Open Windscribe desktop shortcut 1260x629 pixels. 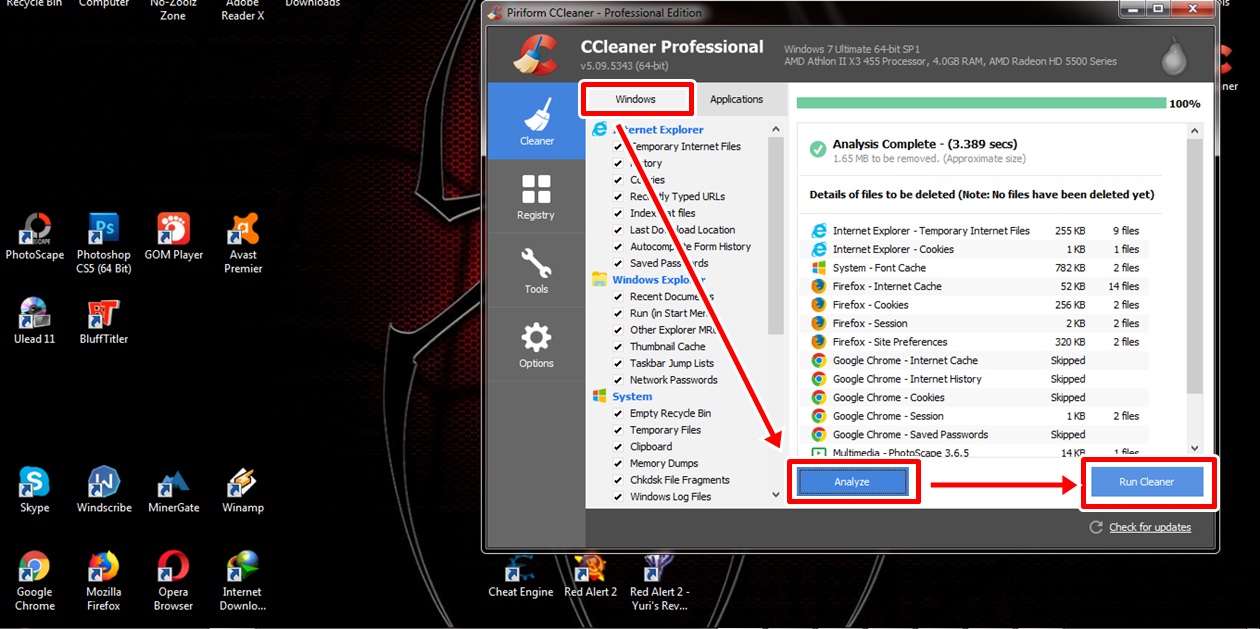[104, 490]
